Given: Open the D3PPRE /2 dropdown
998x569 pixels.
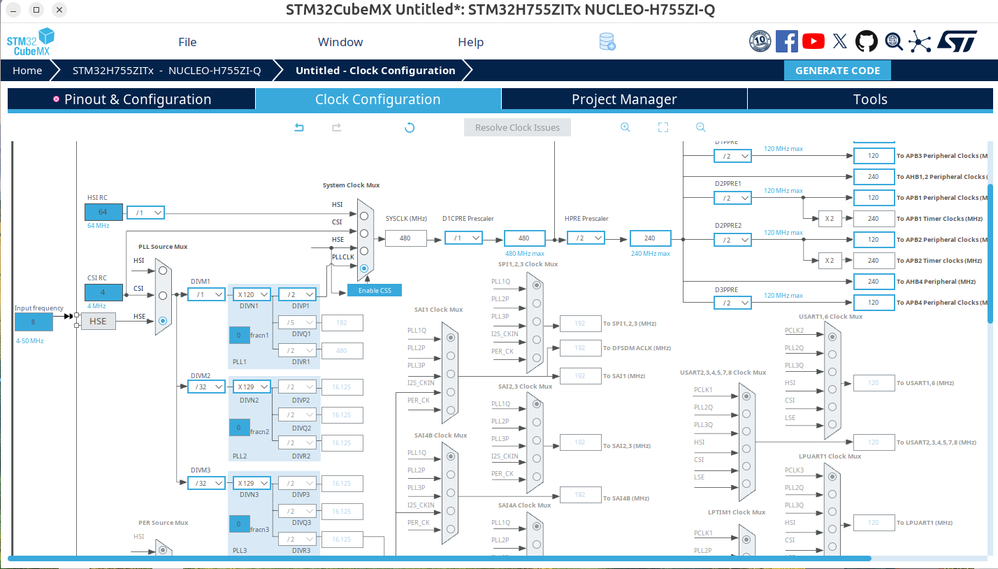Looking at the screenshot, I should (733, 303).
